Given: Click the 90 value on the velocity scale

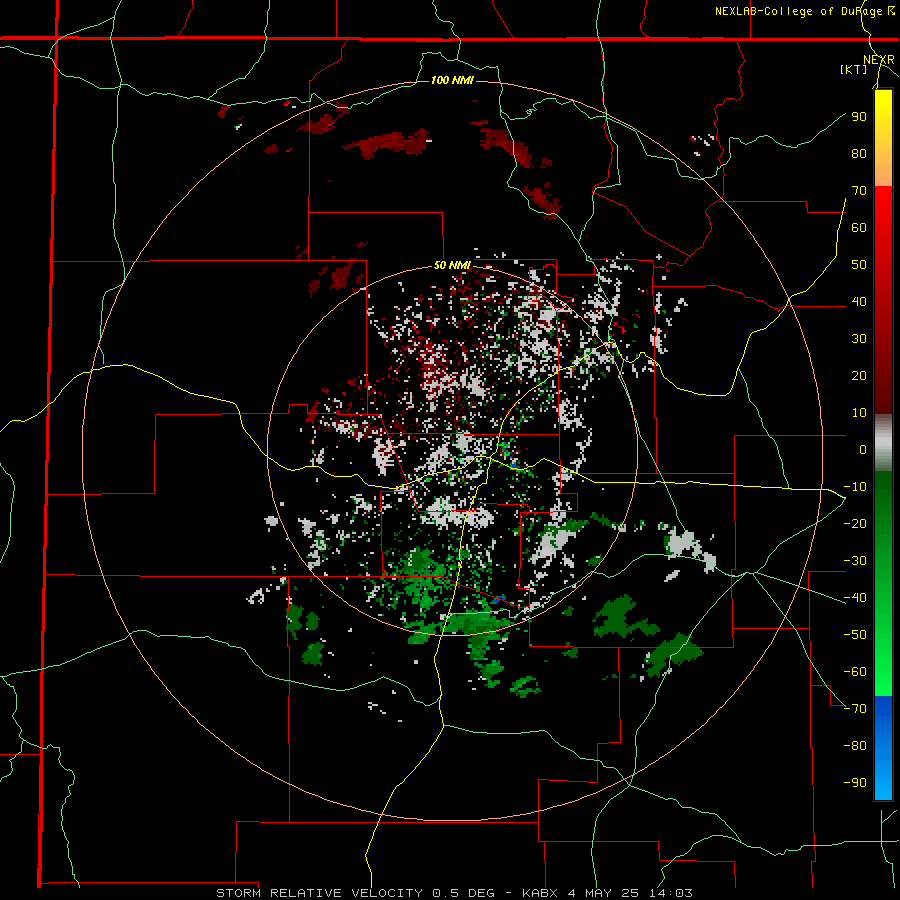Looking at the screenshot, I should click(x=859, y=117).
